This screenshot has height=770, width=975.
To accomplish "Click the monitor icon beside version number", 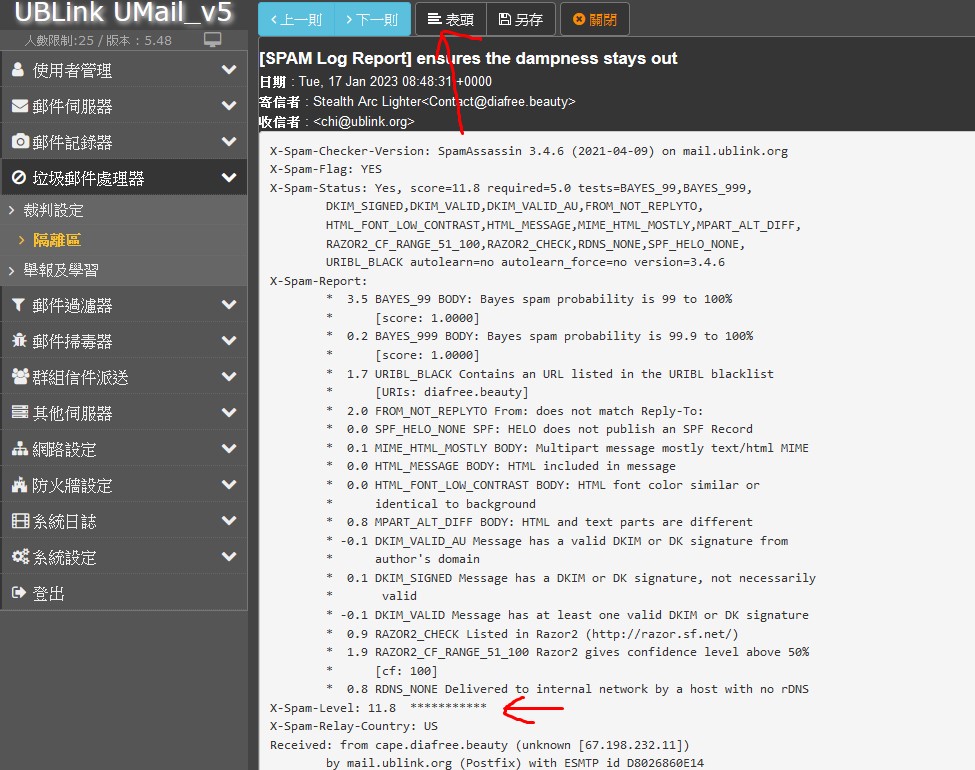I will tap(212, 40).
